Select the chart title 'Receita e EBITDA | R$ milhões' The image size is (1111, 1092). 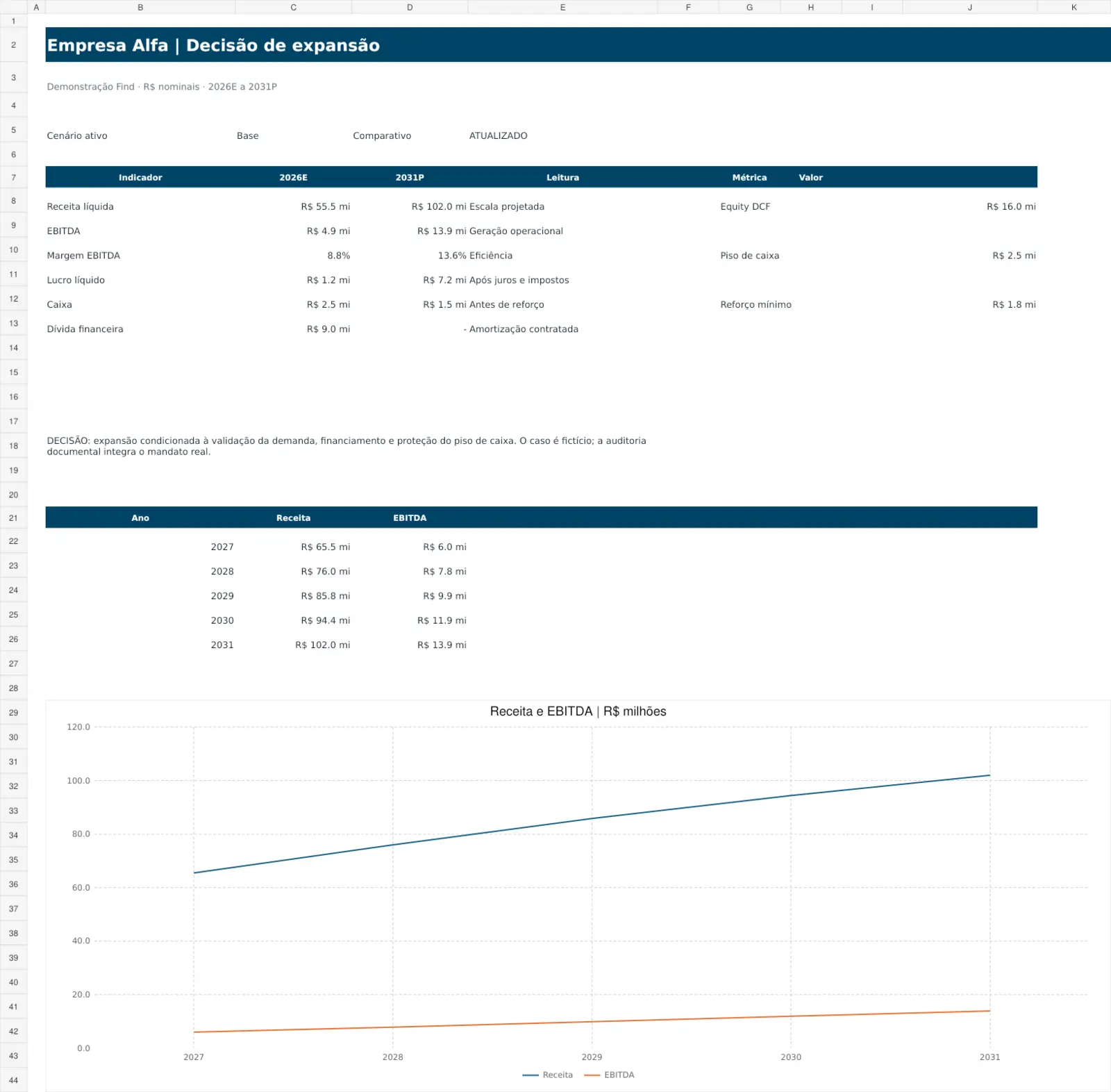pos(578,711)
